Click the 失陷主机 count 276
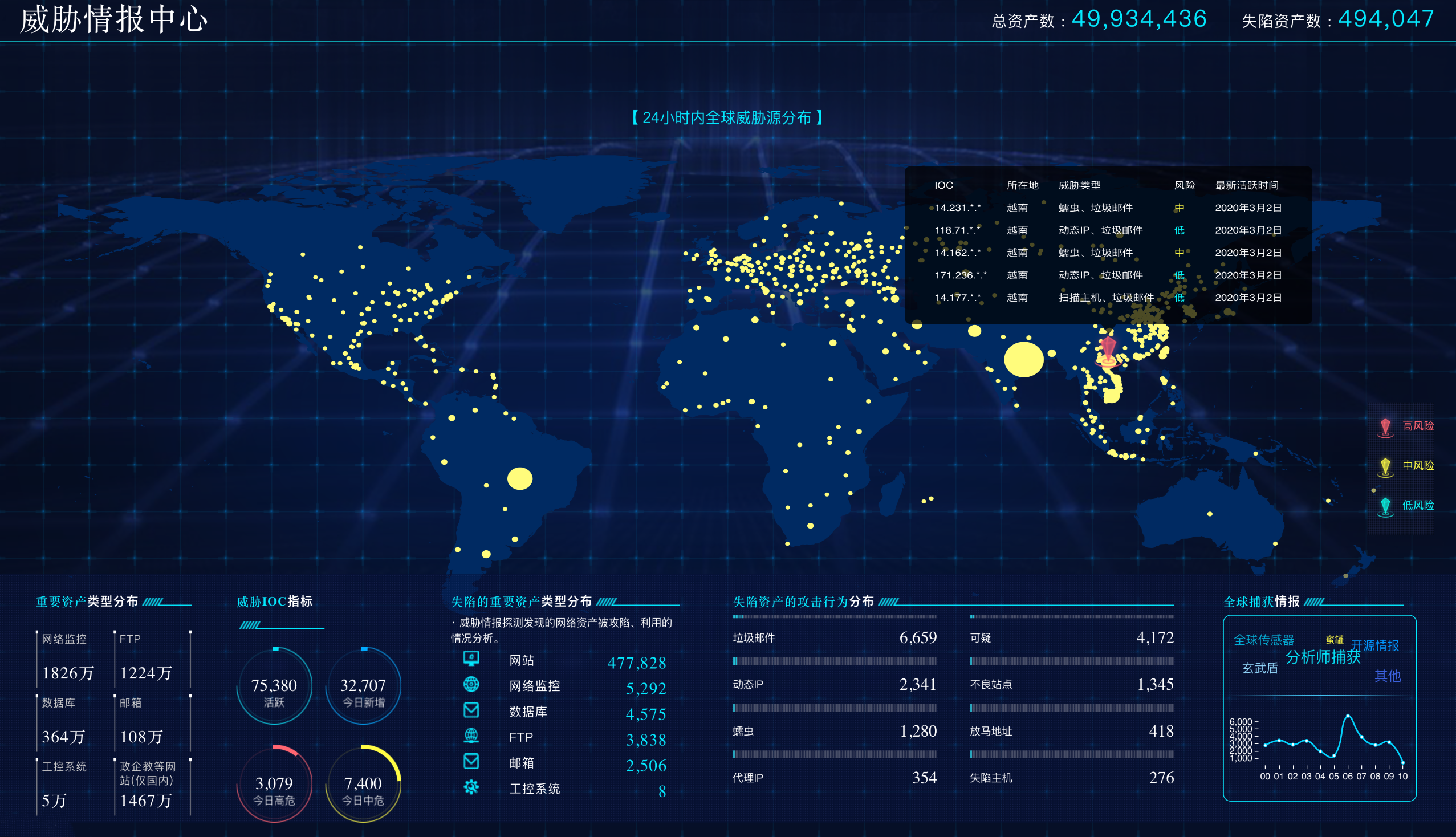 point(1162,778)
